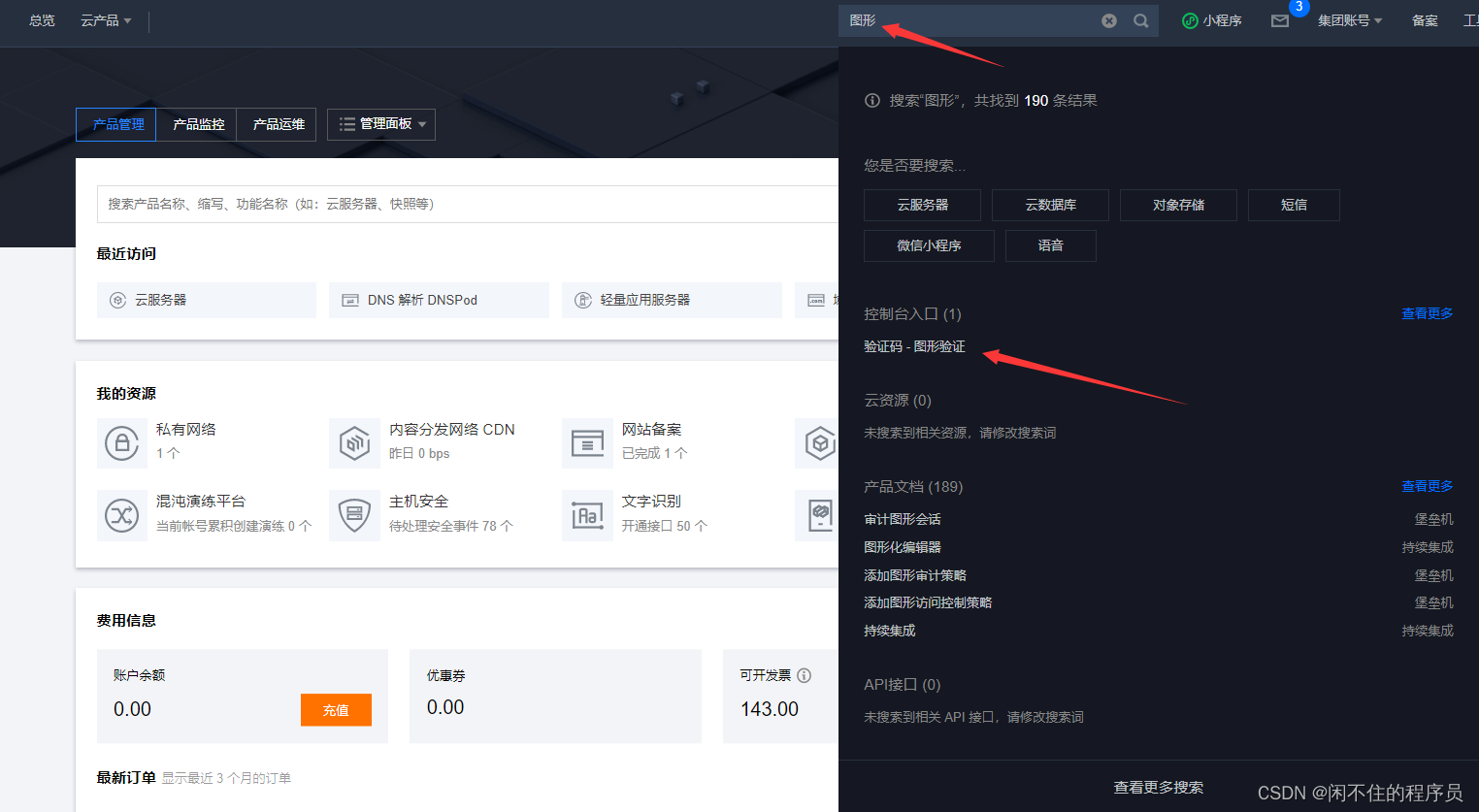This screenshot has height=812, width=1479.
Task: Go to 总览 overview
Action: [42, 20]
